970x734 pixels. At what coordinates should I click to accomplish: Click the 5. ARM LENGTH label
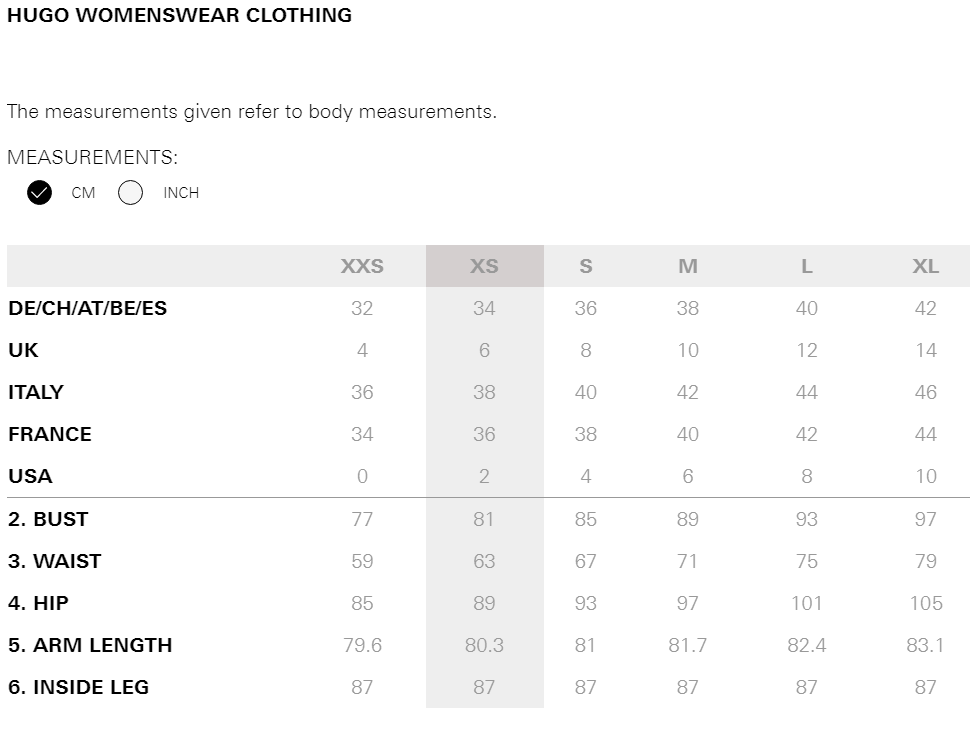point(90,645)
